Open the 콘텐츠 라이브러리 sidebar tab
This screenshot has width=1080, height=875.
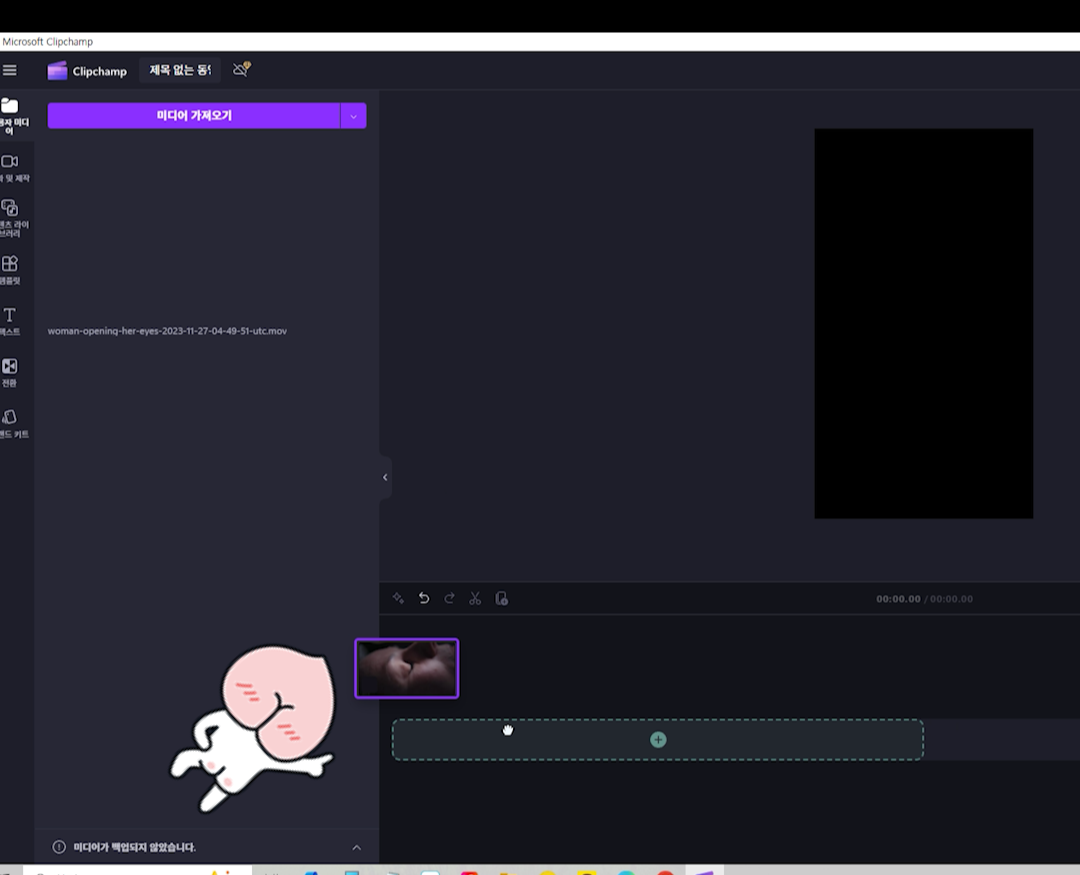(14, 218)
